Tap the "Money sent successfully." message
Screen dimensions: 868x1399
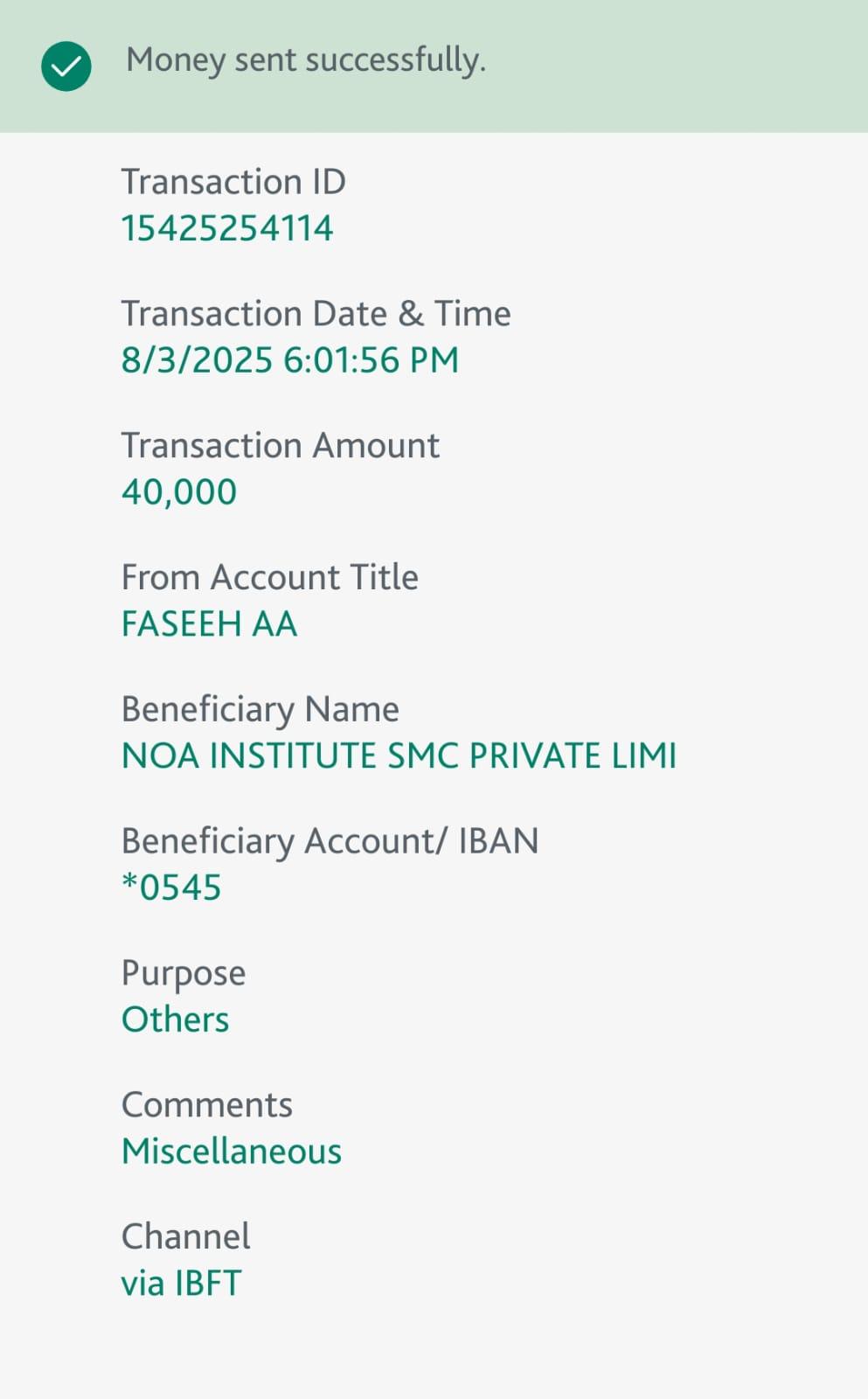306,60
